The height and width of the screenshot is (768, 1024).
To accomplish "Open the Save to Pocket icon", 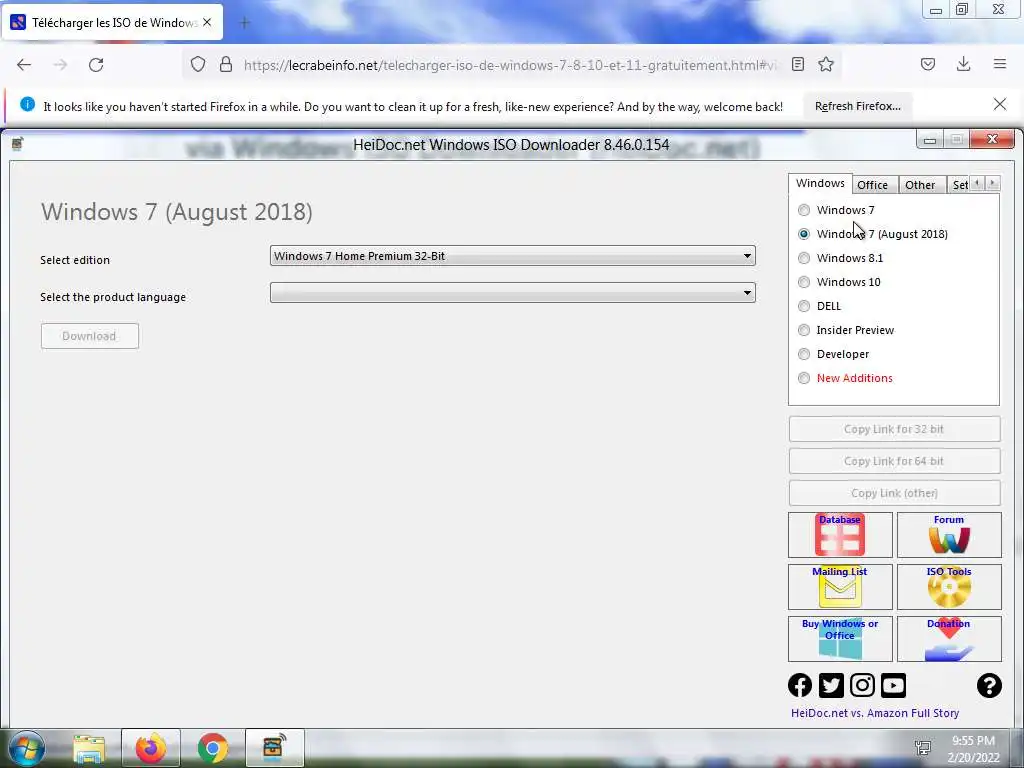I will [x=928, y=64].
